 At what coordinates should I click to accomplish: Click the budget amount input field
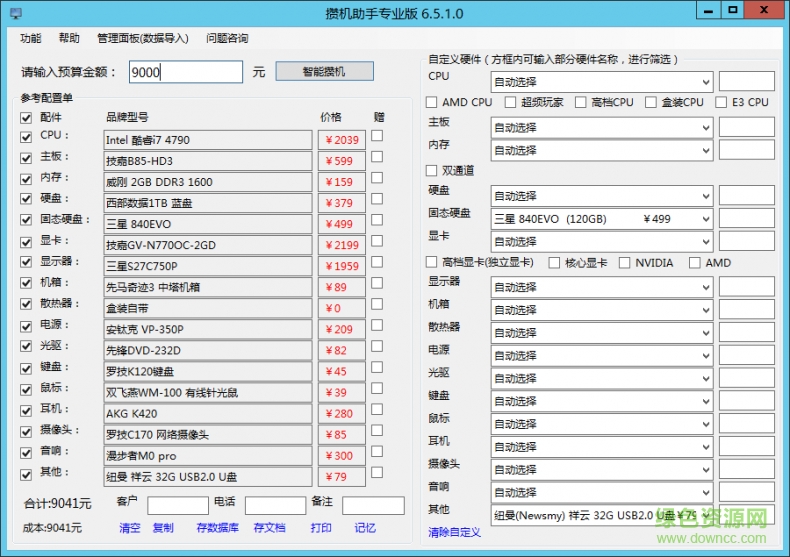click(x=185, y=72)
